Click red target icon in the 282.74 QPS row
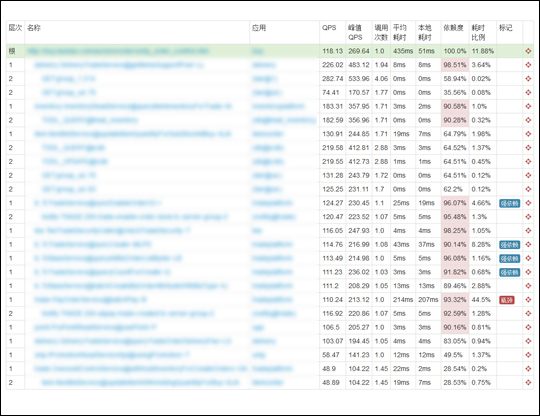The image size is (540, 416). click(x=528, y=79)
